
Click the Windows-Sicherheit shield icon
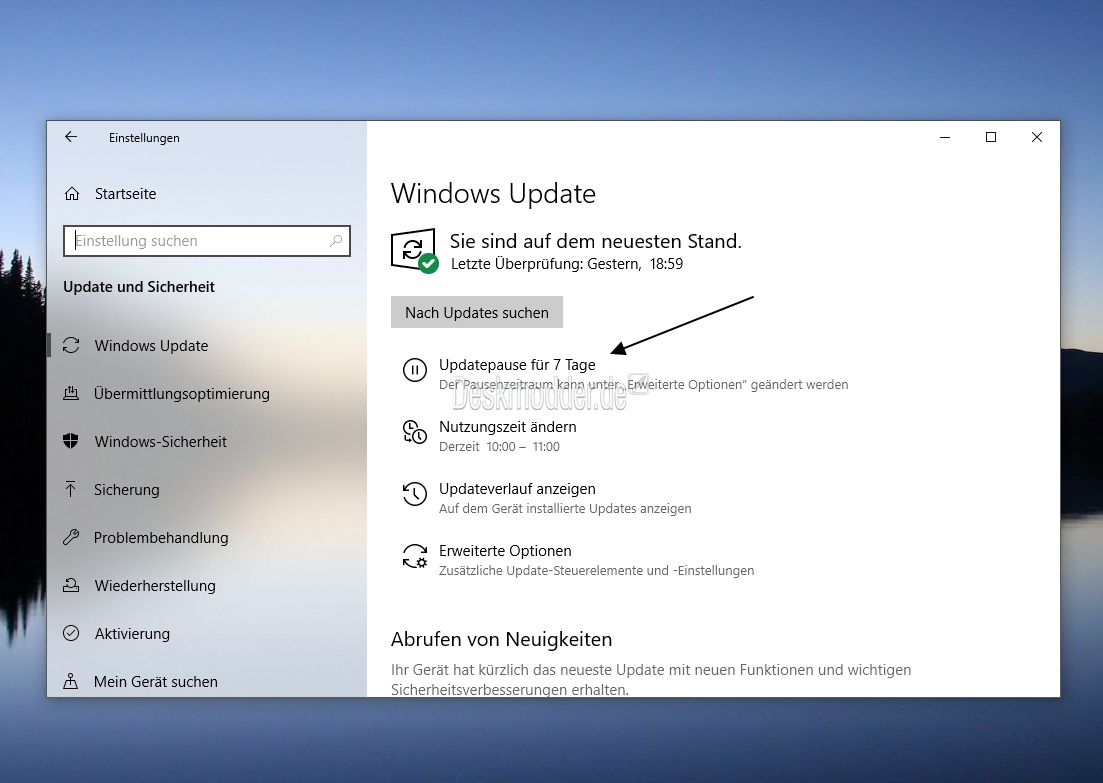(x=70, y=441)
